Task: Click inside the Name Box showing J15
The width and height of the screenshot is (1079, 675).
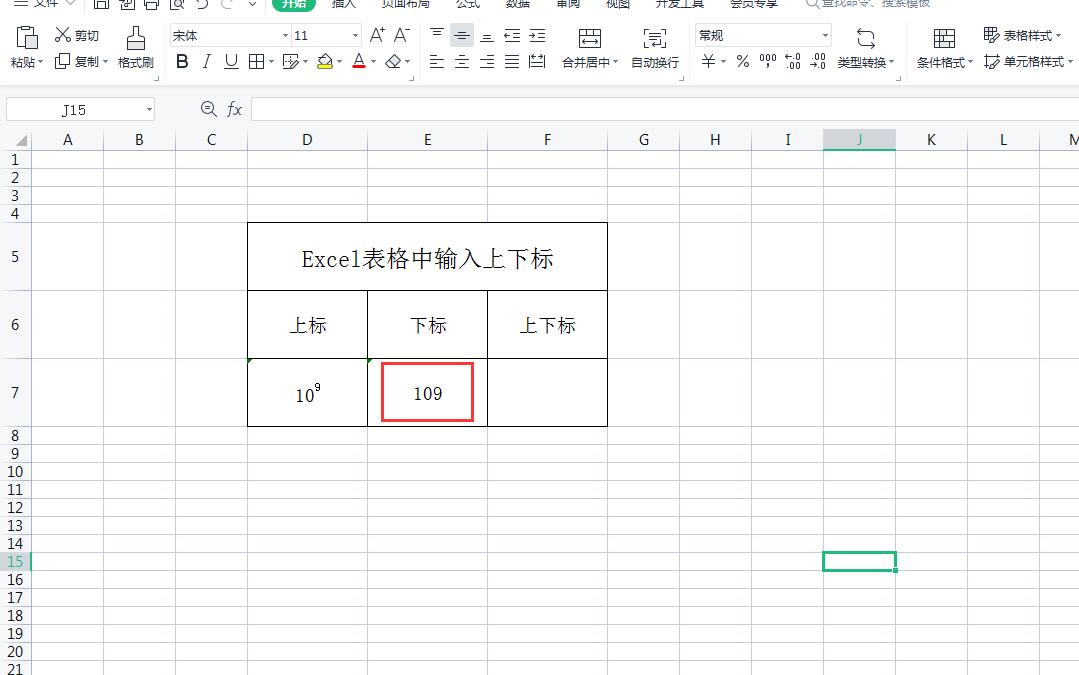Action: 74,109
